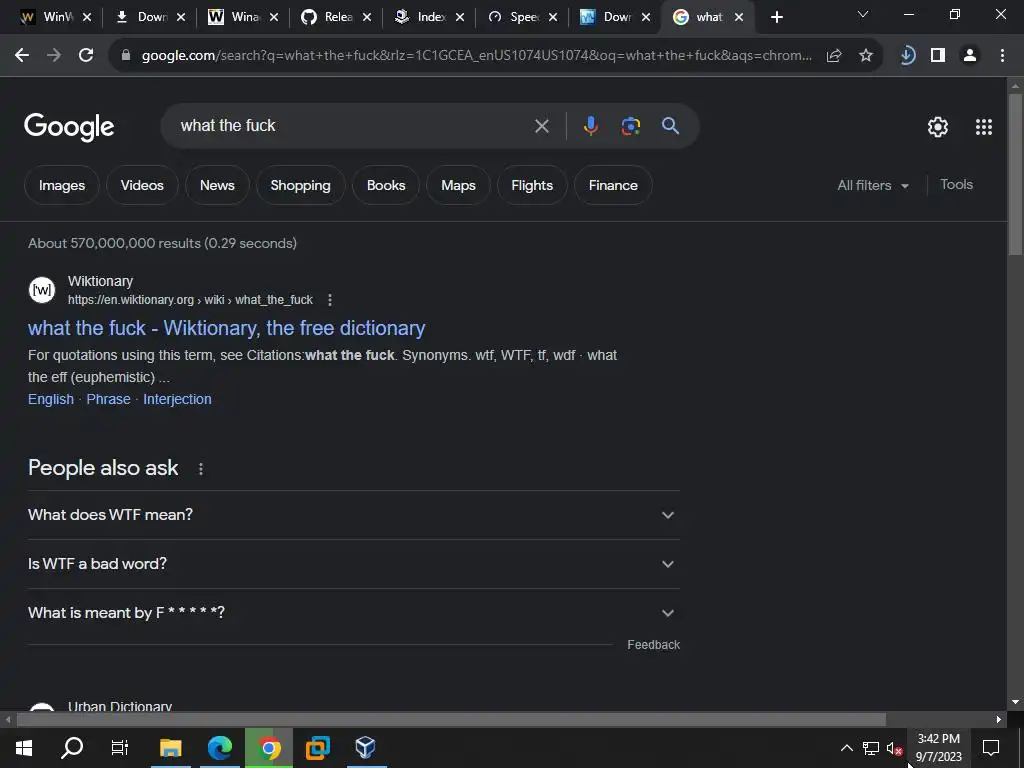Select the Images filter tab
The height and width of the screenshot is (768, 1024).
coord(62,185)
